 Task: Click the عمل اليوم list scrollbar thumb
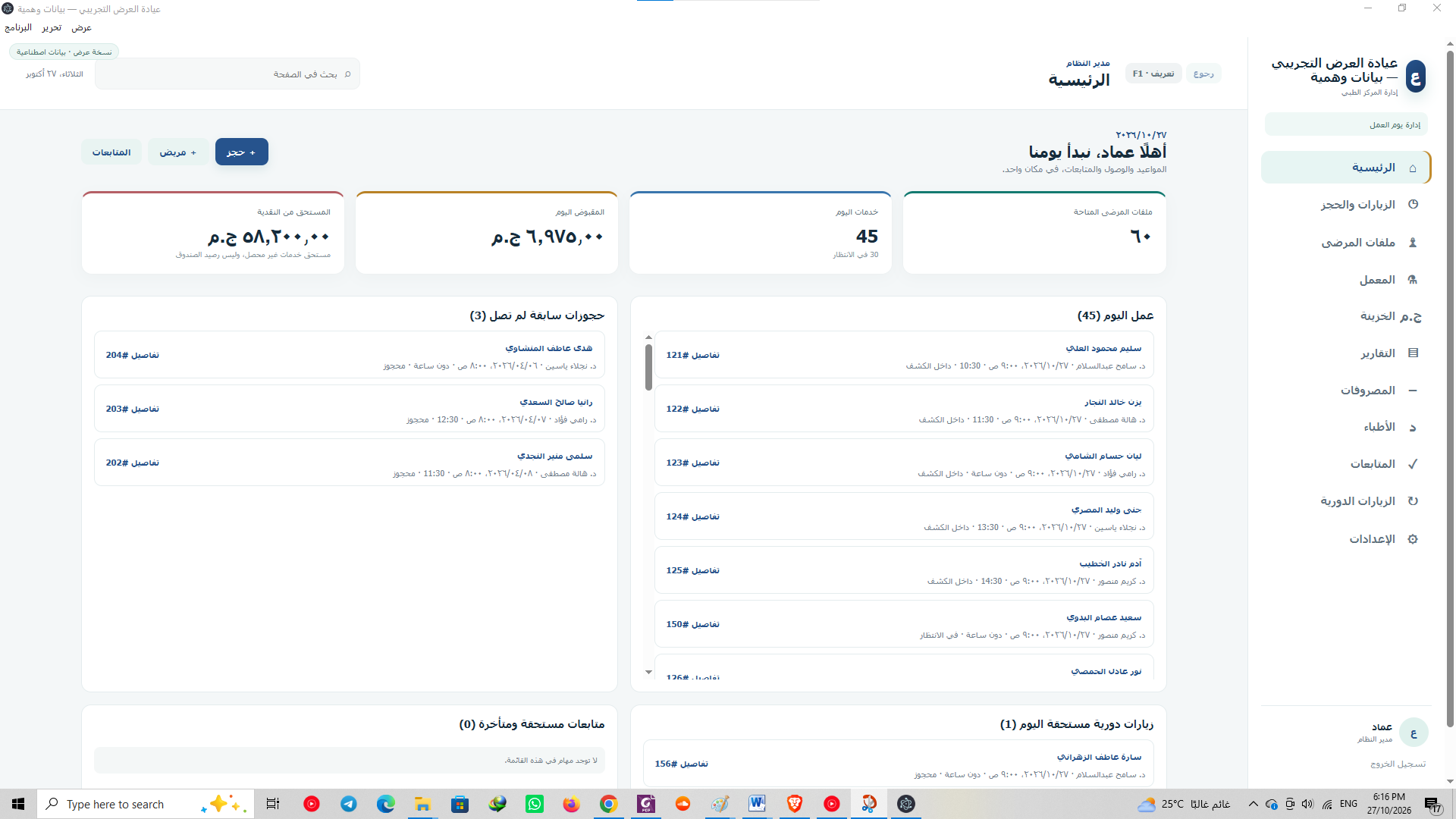coord(648,368)
